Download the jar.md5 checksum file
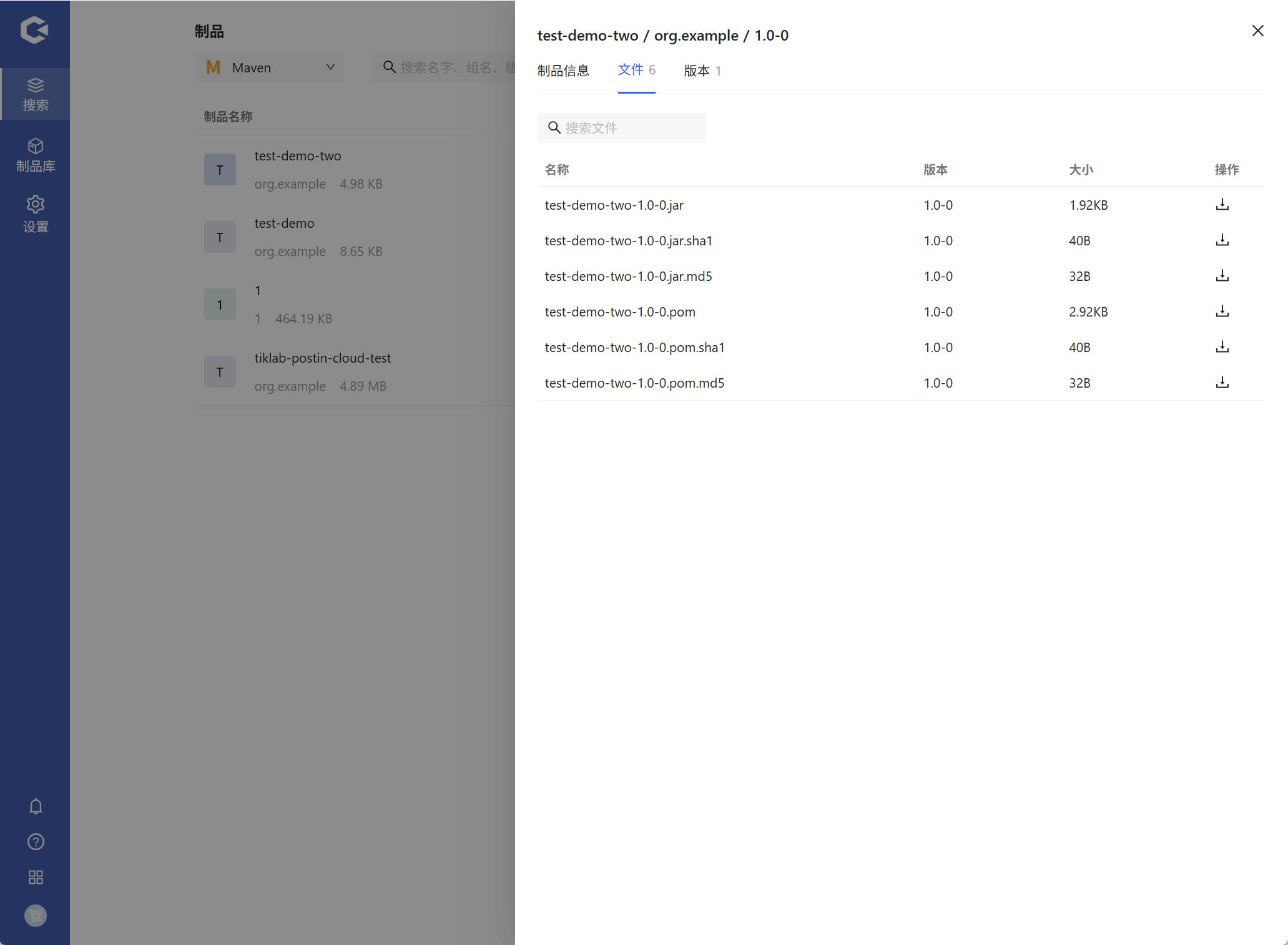 click(x=1222, y=276)
